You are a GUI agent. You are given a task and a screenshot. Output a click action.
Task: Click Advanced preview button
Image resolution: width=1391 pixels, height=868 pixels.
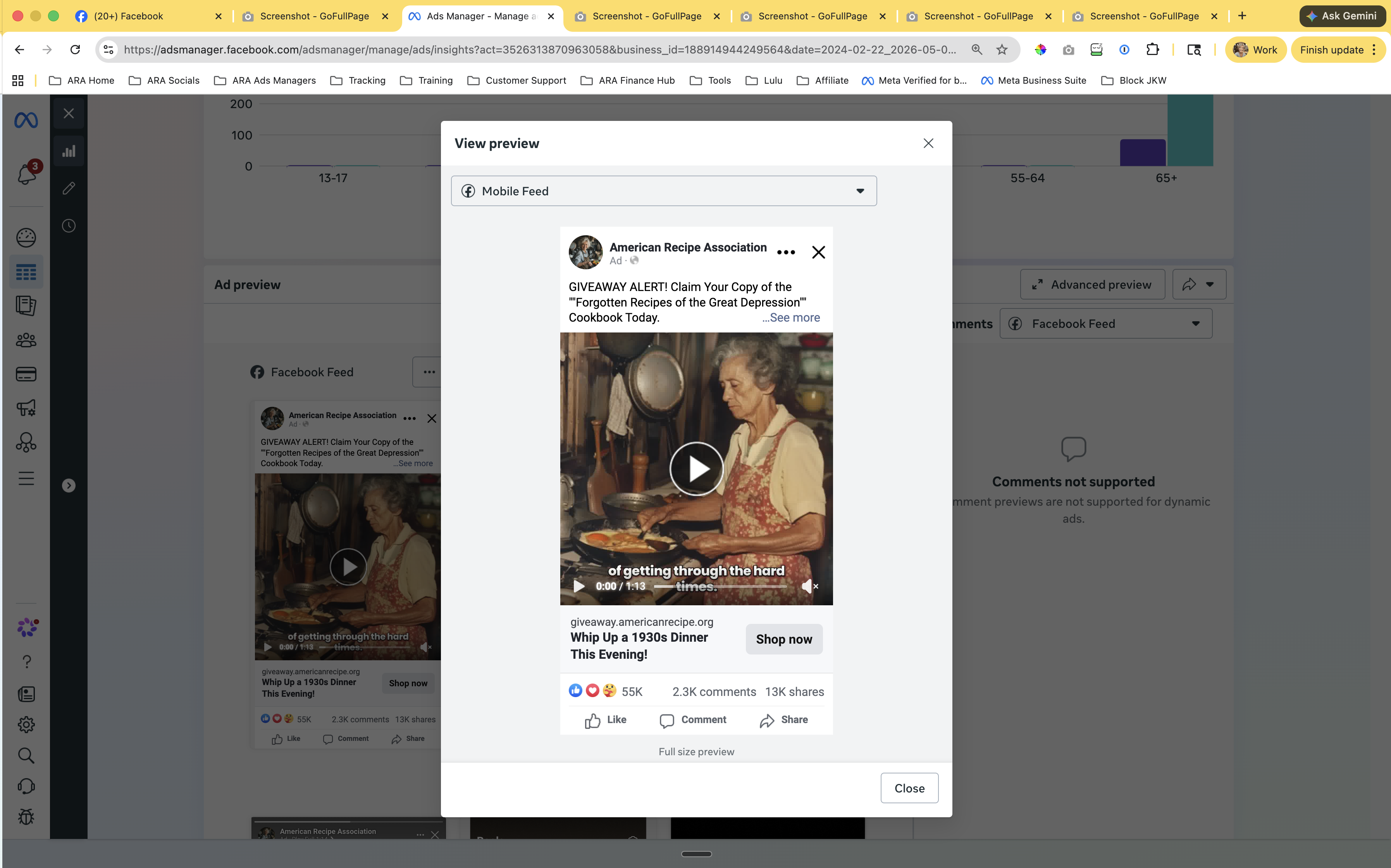[x=1093, y=285]
